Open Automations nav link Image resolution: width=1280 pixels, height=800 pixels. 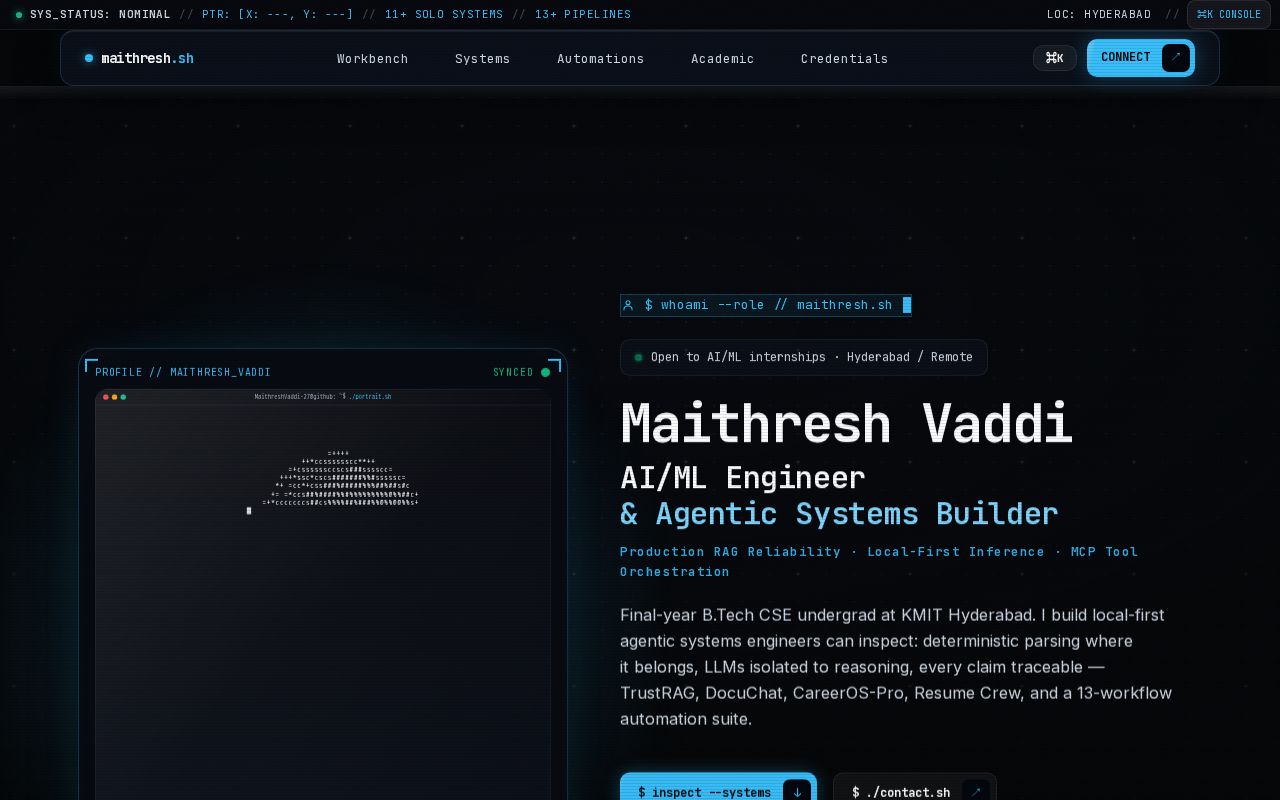click(600, 58)
